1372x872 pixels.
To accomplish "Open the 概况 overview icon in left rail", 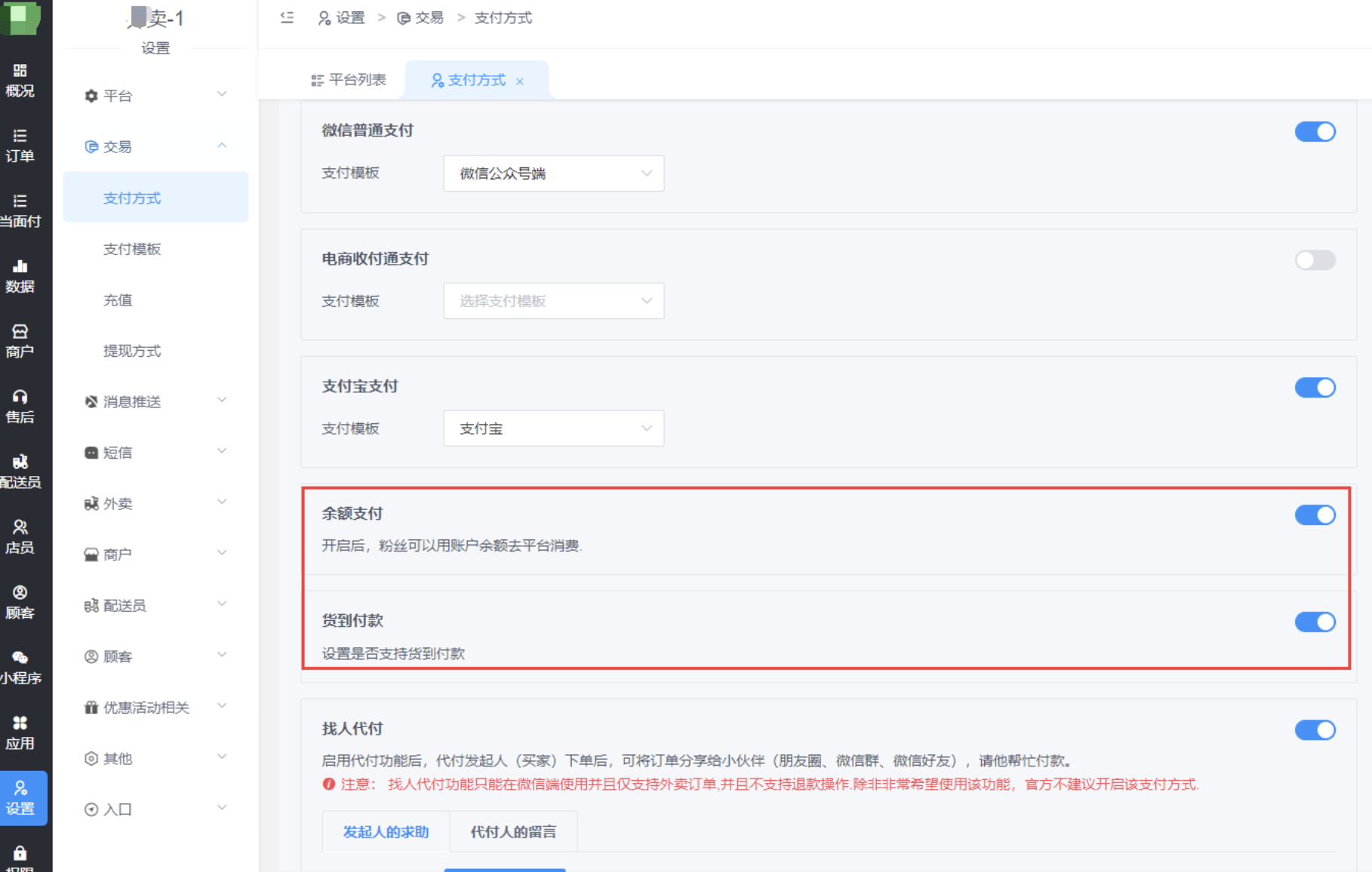I will (x=20, y=71).
